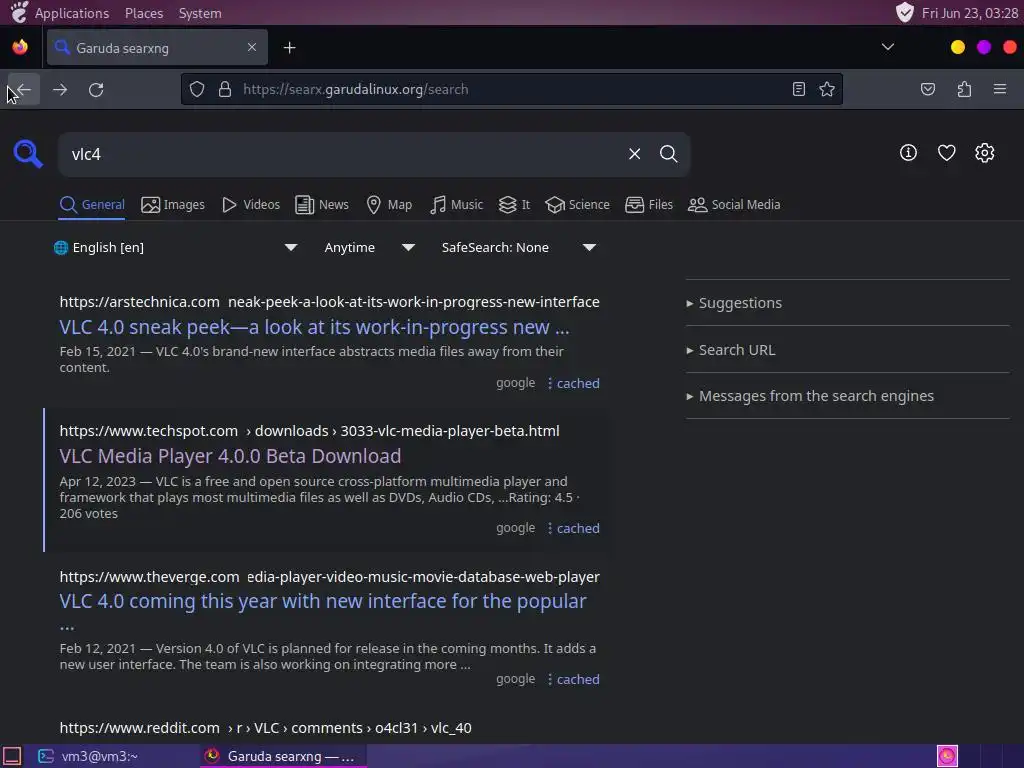Toggle reader view icon in address bar

tap(799, 89)
